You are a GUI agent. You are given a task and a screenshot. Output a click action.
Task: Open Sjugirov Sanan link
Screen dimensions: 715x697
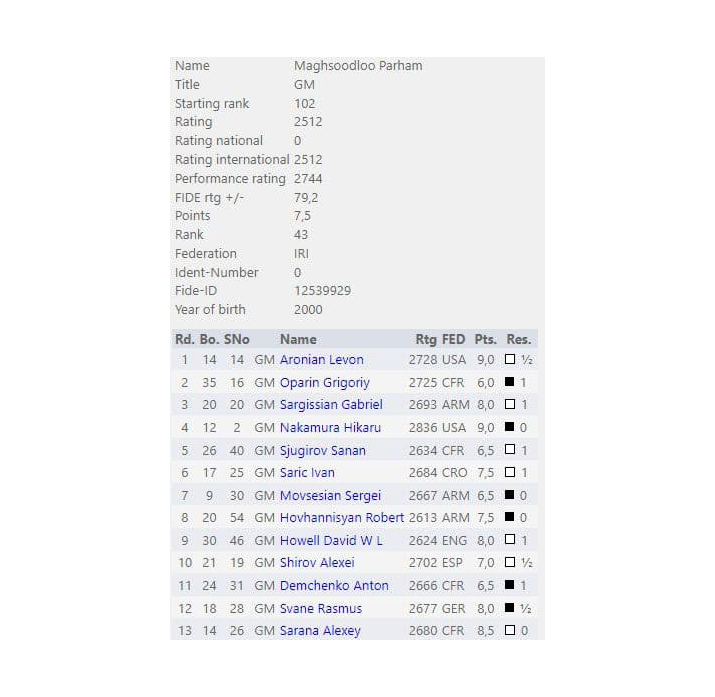coord(322,450)
